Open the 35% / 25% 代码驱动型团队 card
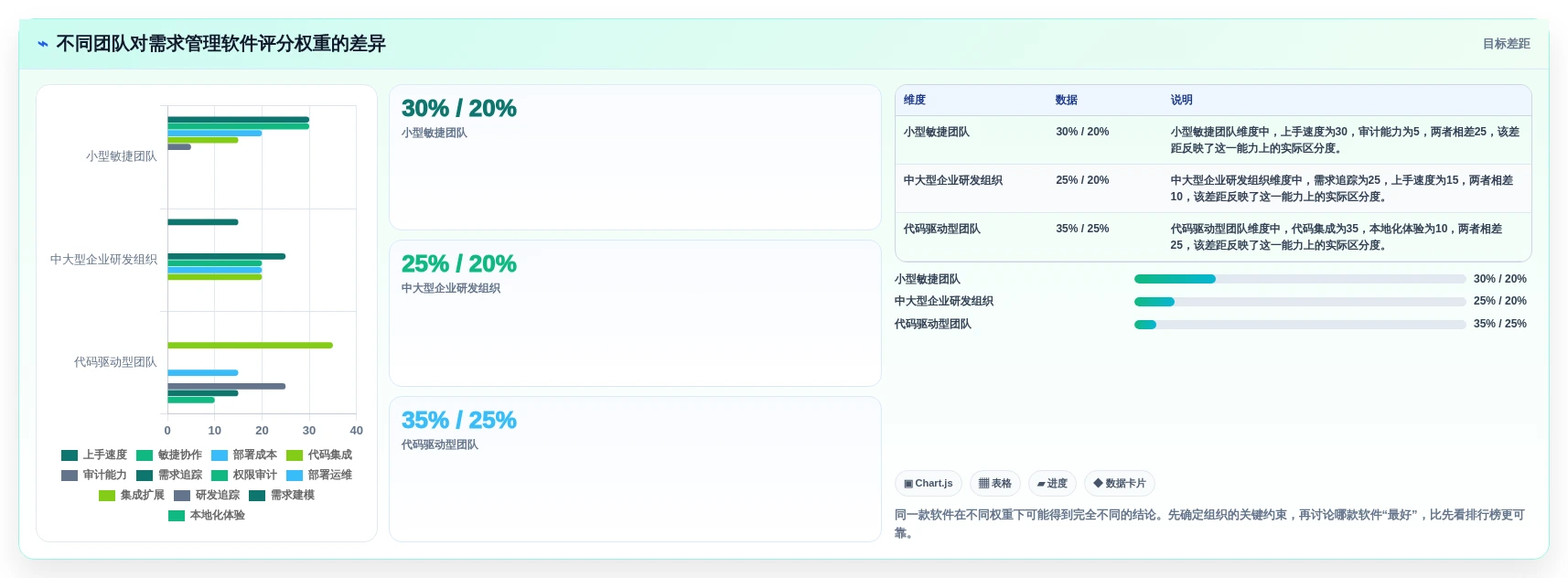1568x578 pixels. (635, 469)
